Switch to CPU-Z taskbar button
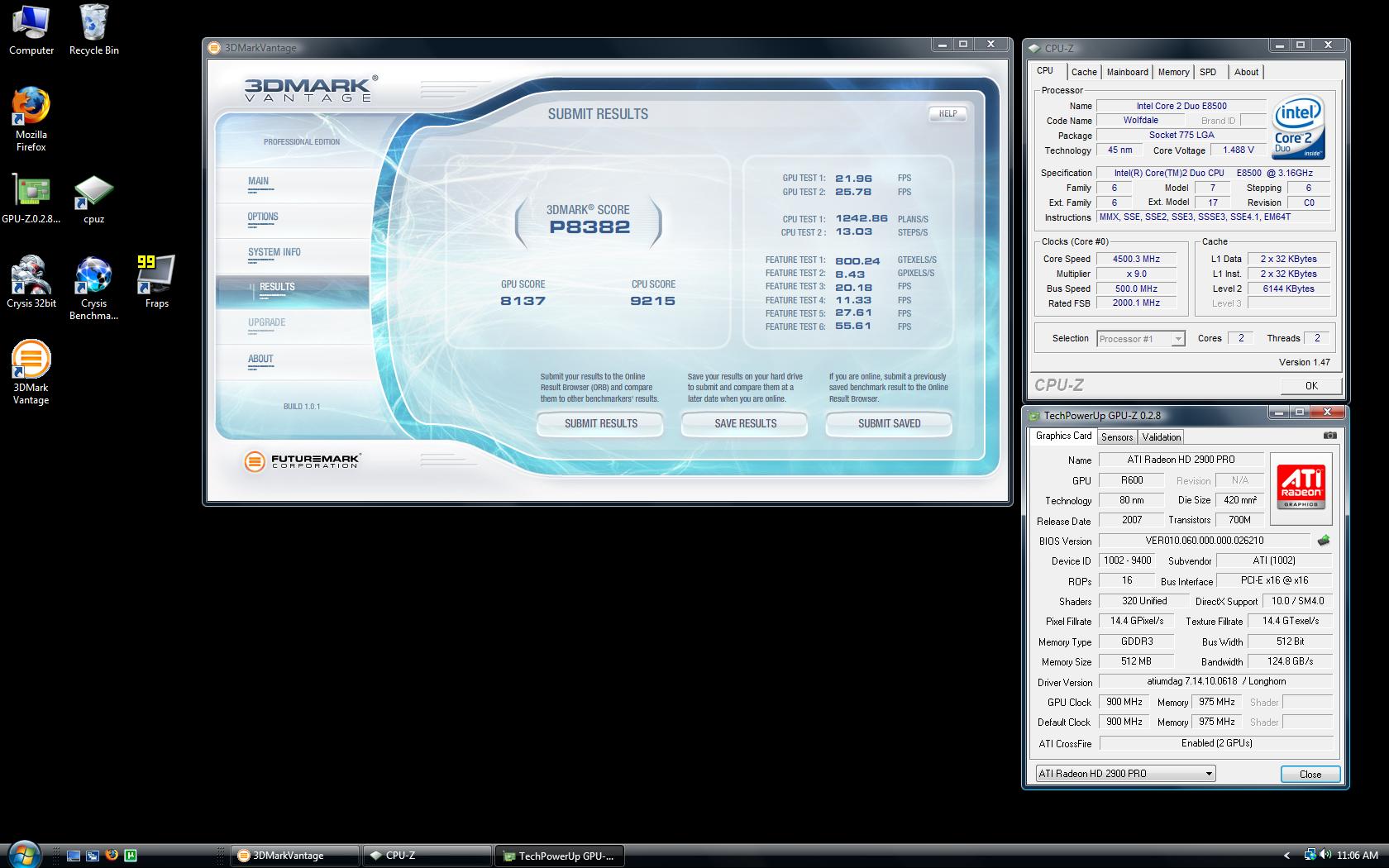 click(427, 856)
